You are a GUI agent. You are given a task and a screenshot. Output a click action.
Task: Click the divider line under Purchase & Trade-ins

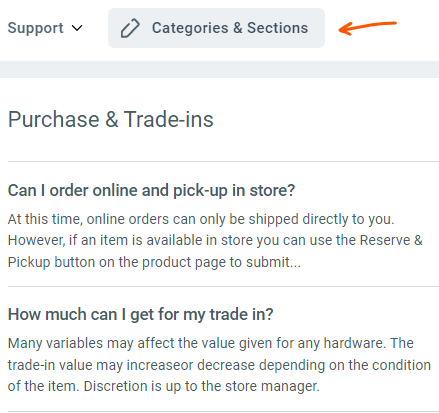pos(223,162)
